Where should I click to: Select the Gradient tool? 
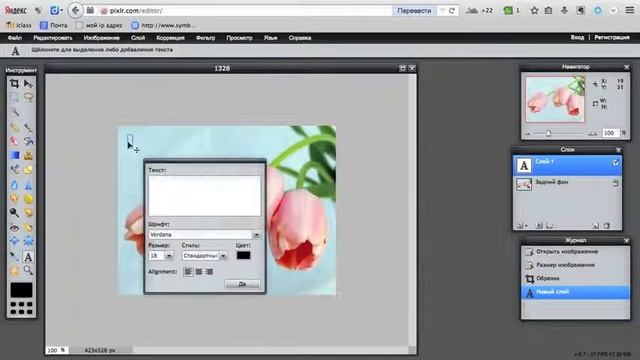14,156
